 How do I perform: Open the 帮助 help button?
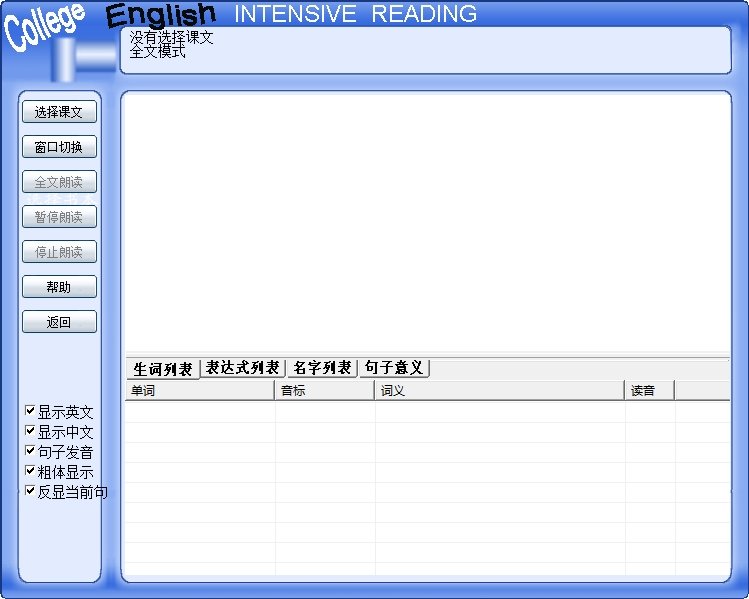(59, 287)
